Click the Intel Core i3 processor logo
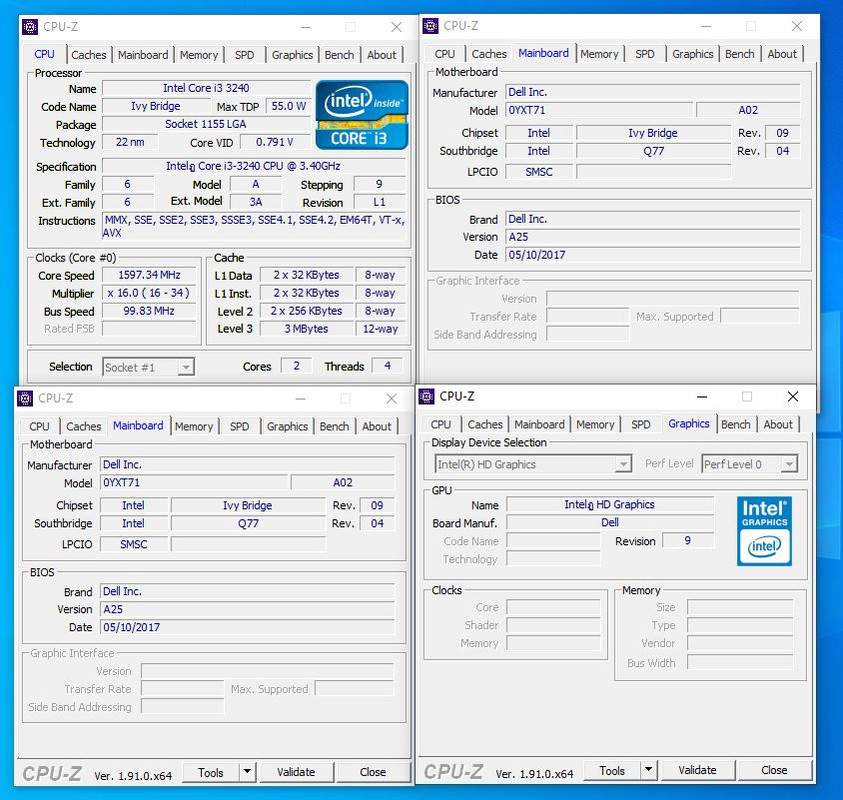 tap(362, 115)
